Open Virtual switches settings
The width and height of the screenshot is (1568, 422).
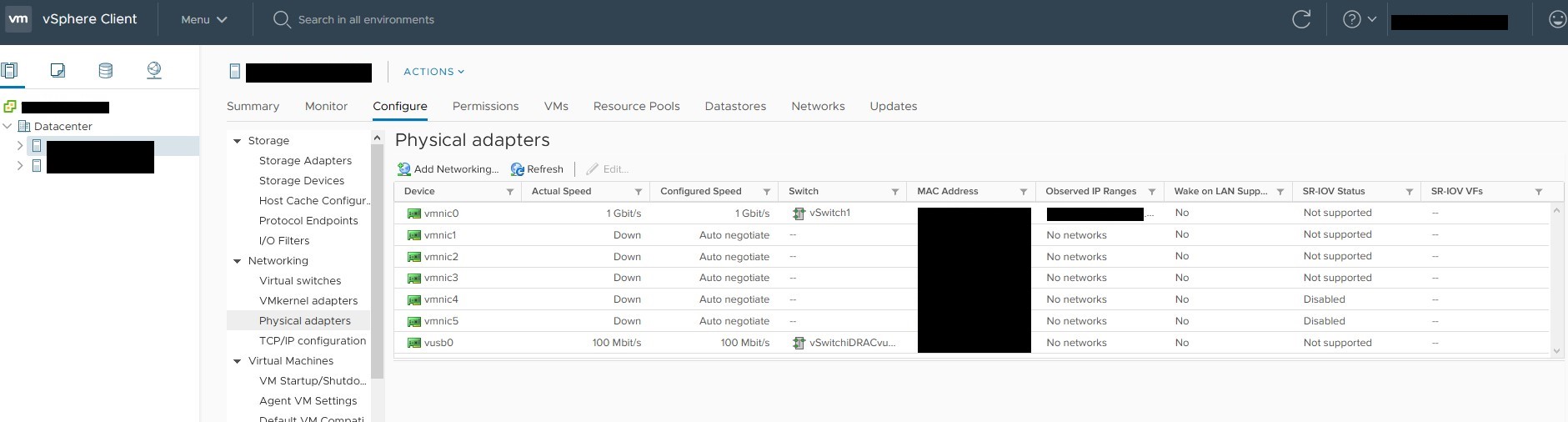pyautogui.click(x=300, y=280)
